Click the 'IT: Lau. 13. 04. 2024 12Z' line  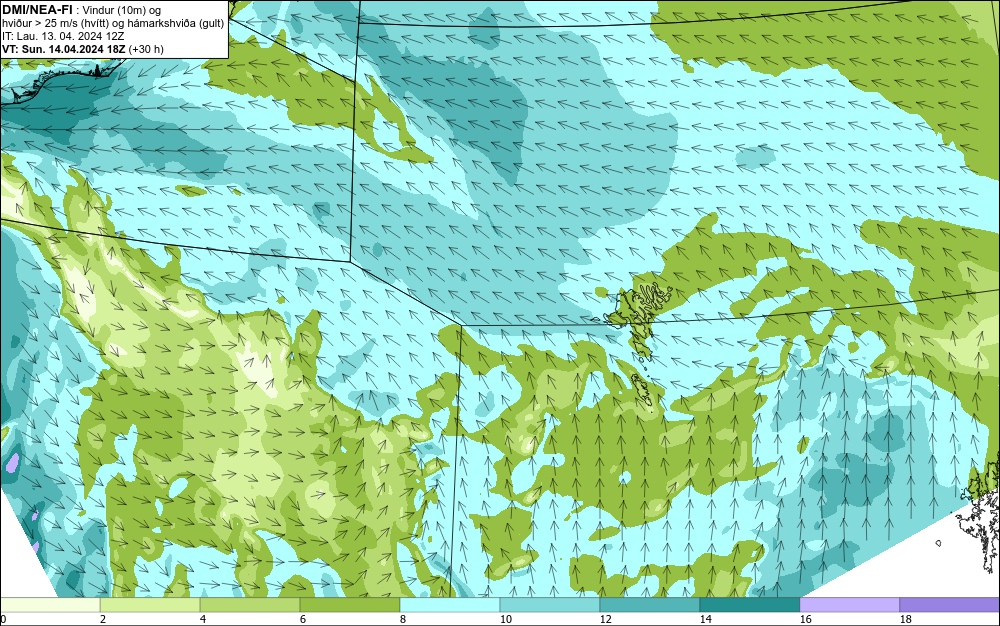[63, 36]
